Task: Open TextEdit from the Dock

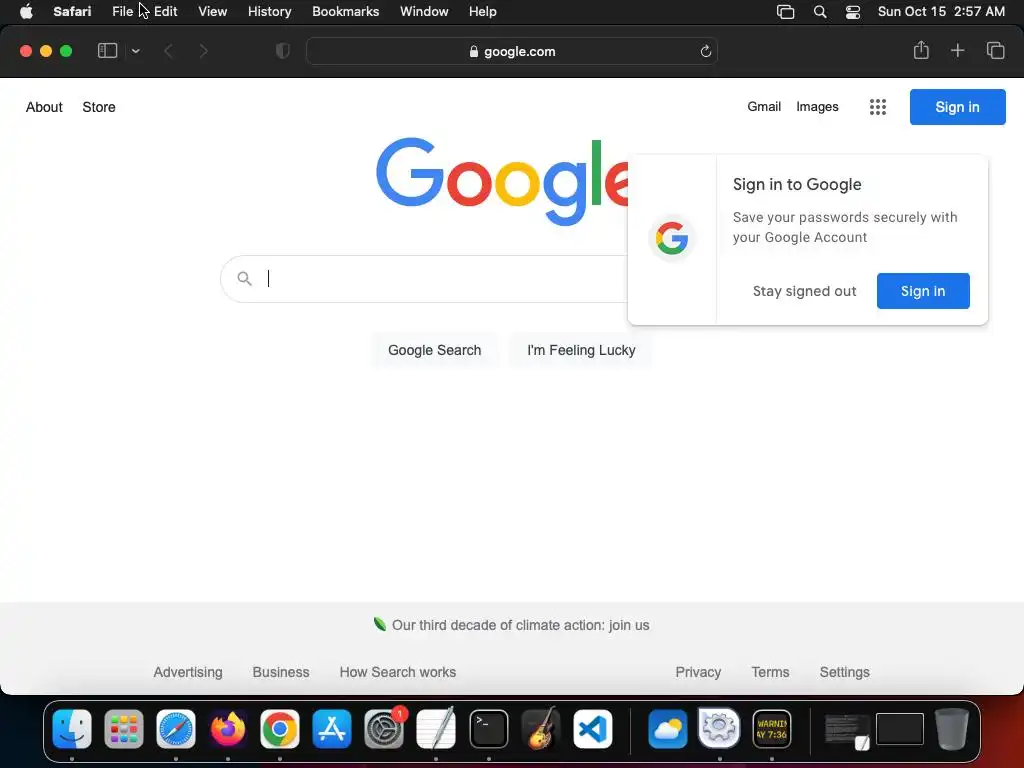Action: (x=436, y=729)
